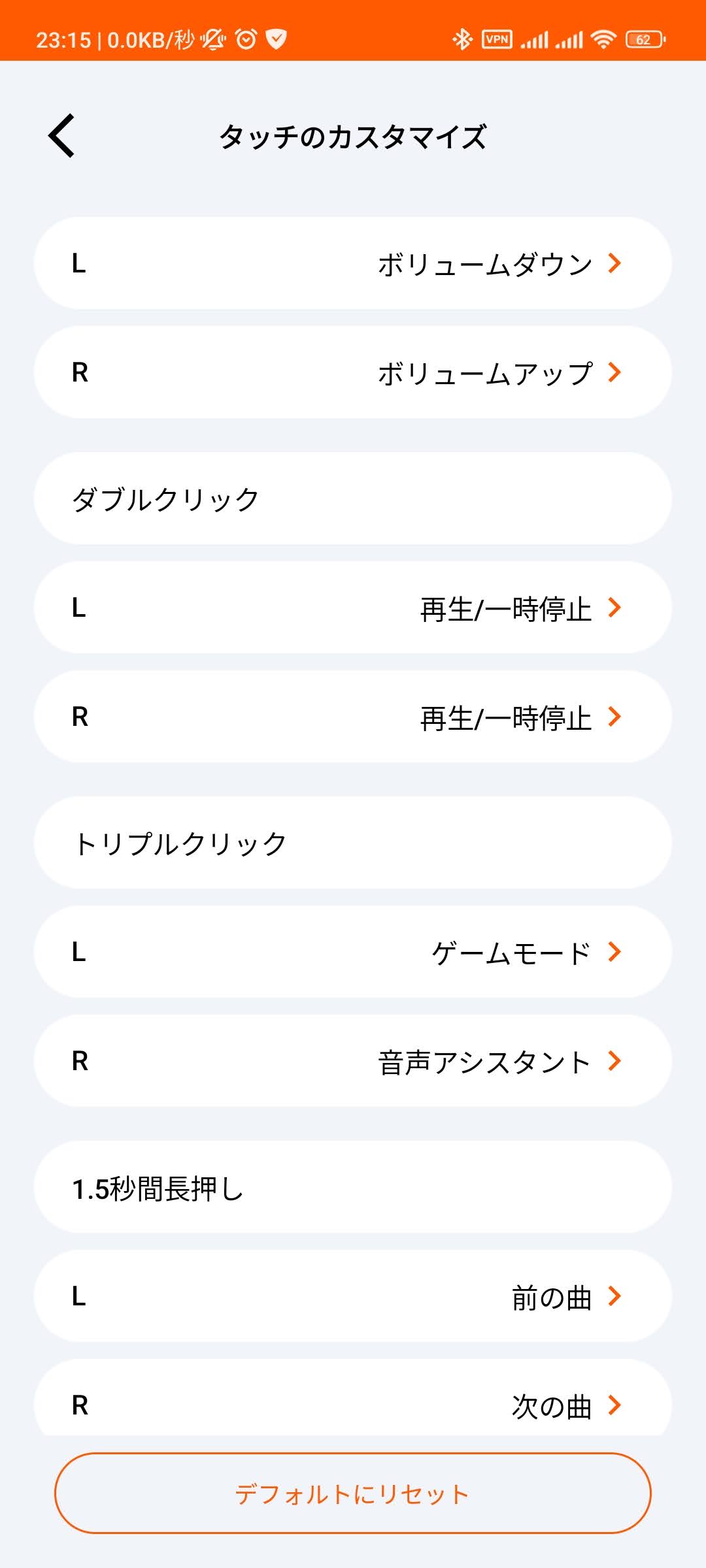Tap the 次の曲 action label
Image resolution: width=706 pixels, height=1568 pixels.
tap(551, 1406)
